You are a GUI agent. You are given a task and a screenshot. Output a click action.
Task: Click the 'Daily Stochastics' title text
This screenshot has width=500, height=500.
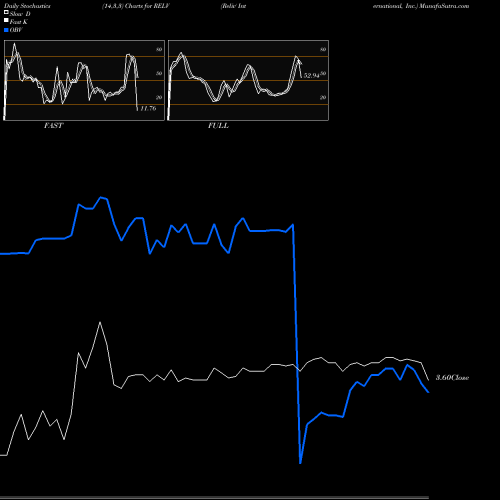27,6
